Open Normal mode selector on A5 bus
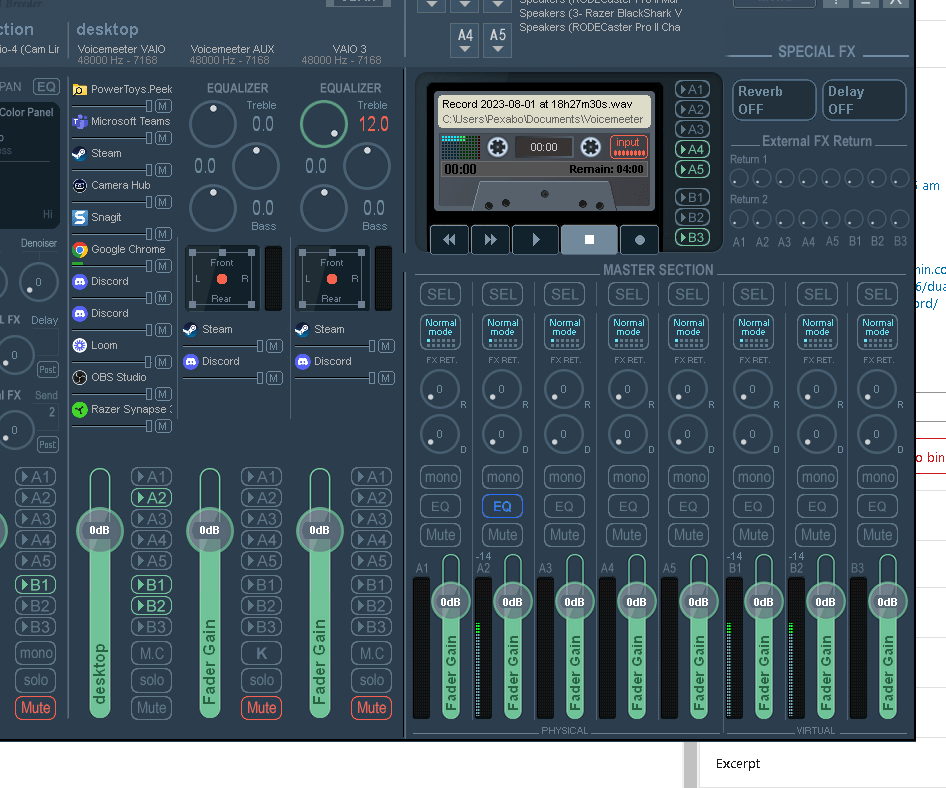946x788 pixels. pyautogui.click(x=689, y=332)
